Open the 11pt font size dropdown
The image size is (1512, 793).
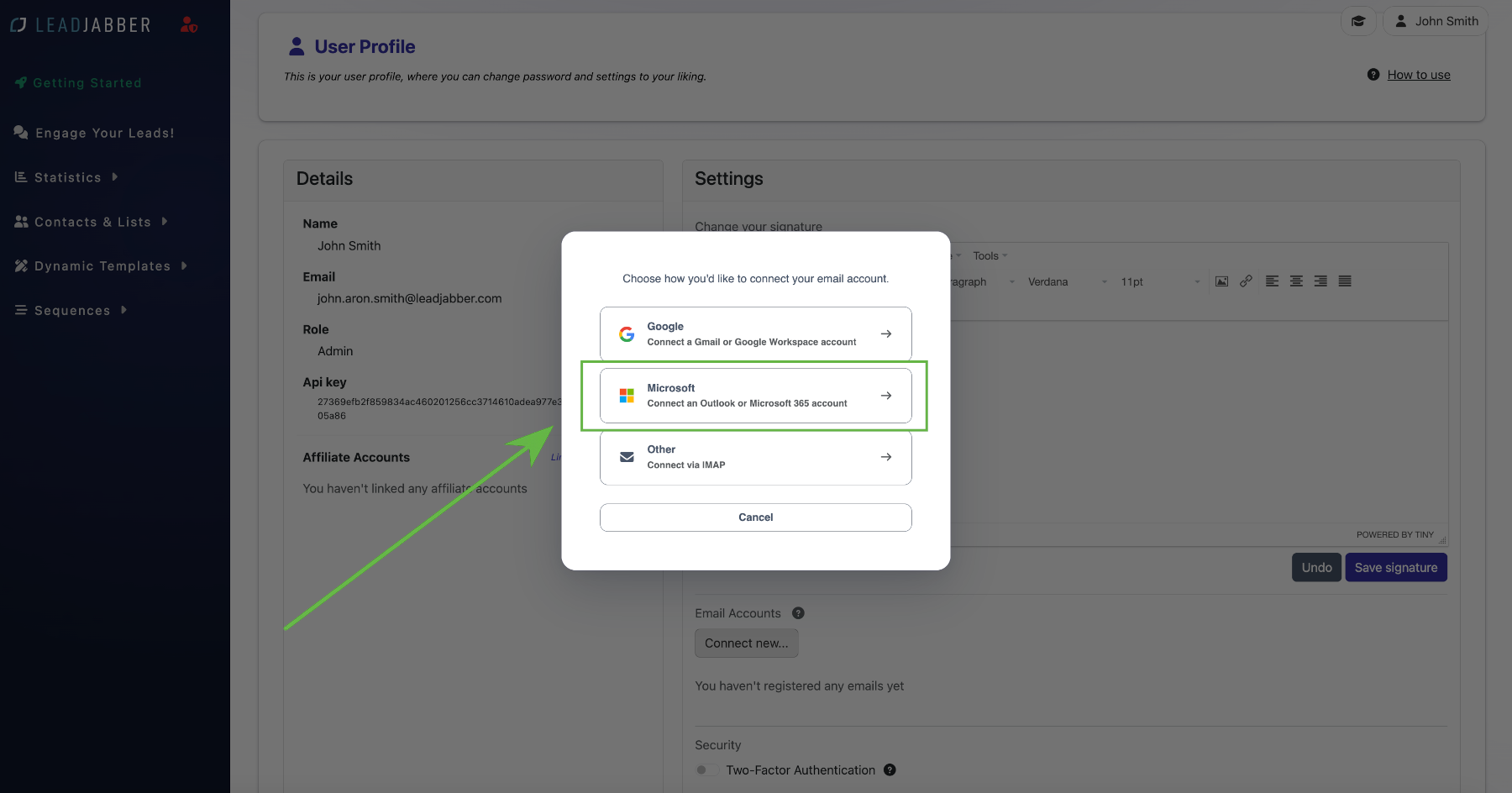click(x=1160, y=281)
